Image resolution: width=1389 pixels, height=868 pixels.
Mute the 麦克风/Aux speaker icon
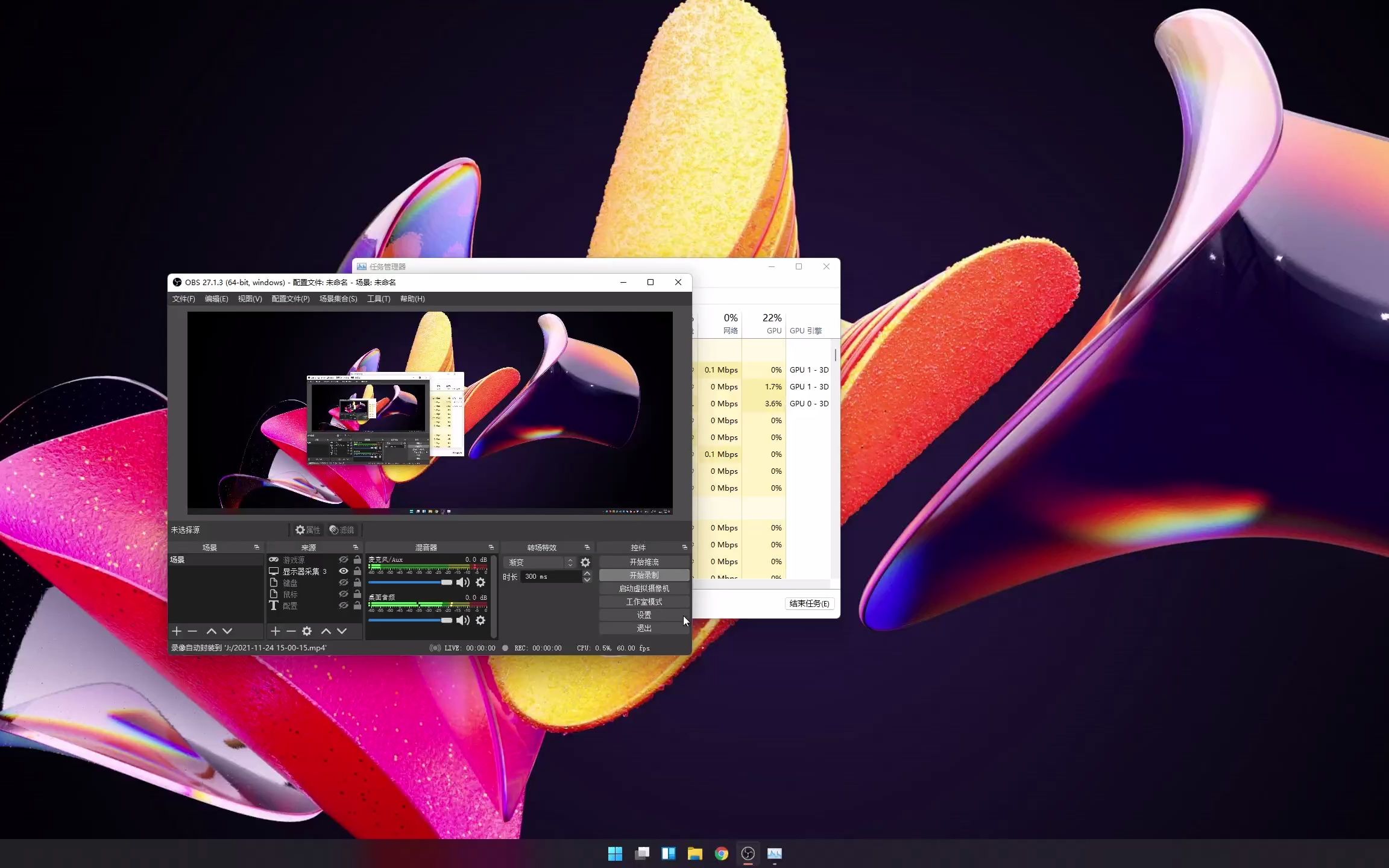coord(462,582)
